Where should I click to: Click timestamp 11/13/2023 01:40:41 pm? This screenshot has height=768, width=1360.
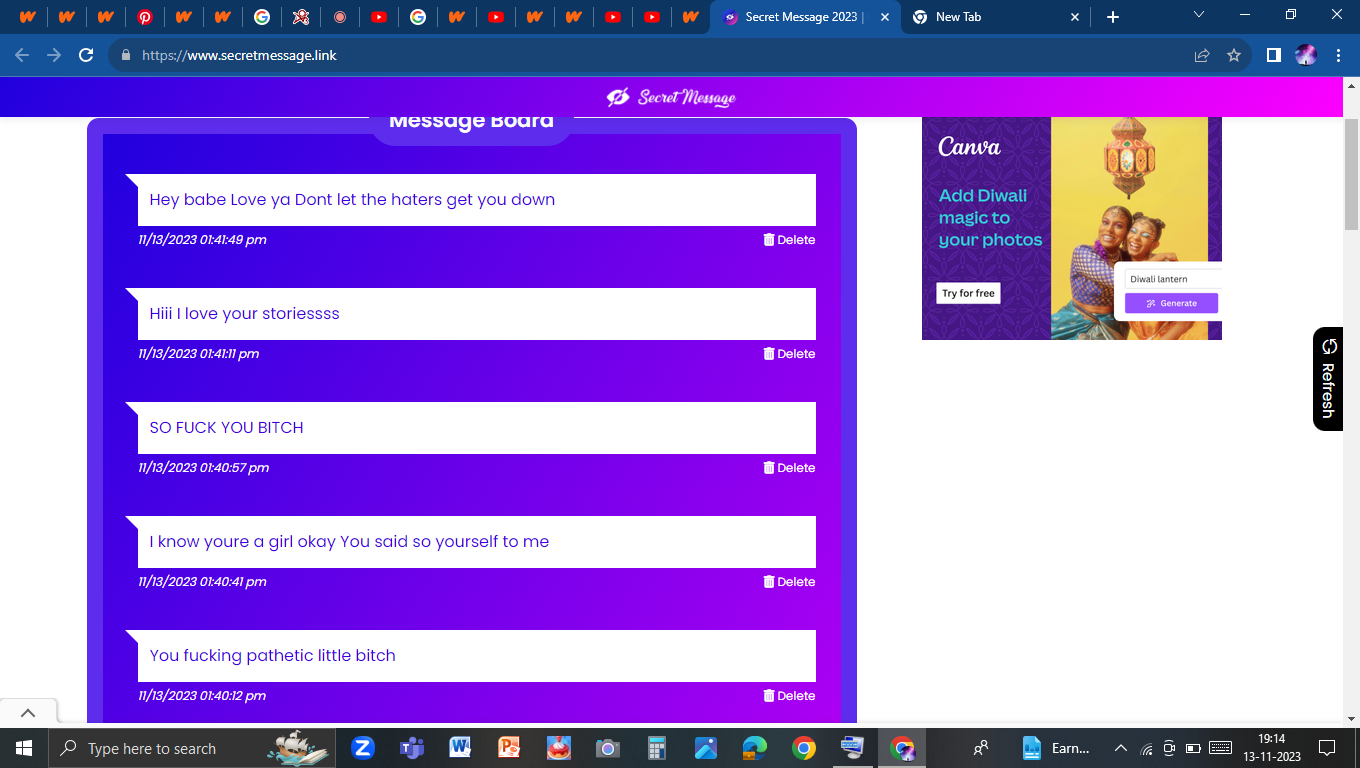tap(202, 582)
